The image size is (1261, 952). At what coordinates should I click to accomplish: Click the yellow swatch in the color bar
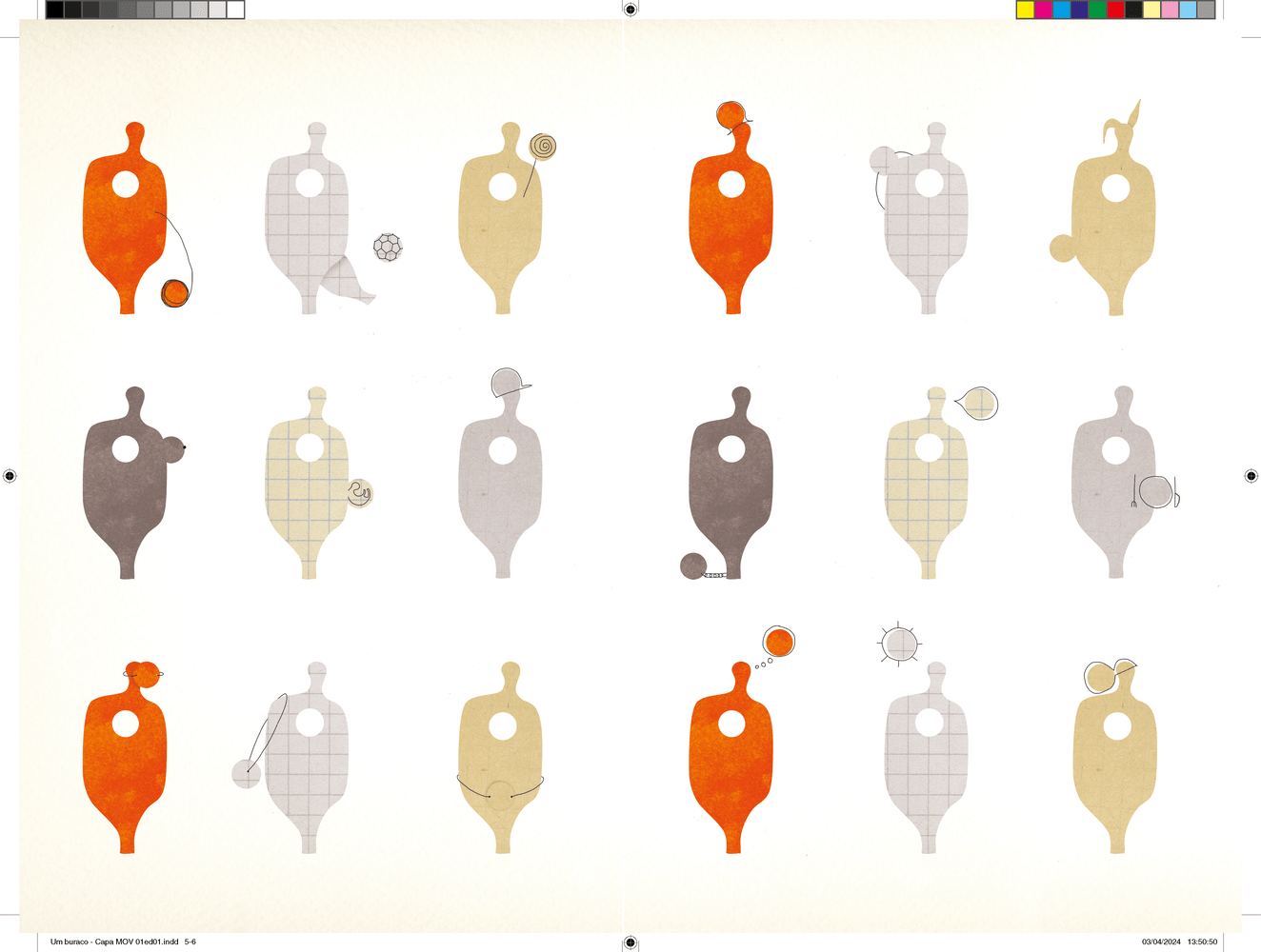pos(1026,10)
